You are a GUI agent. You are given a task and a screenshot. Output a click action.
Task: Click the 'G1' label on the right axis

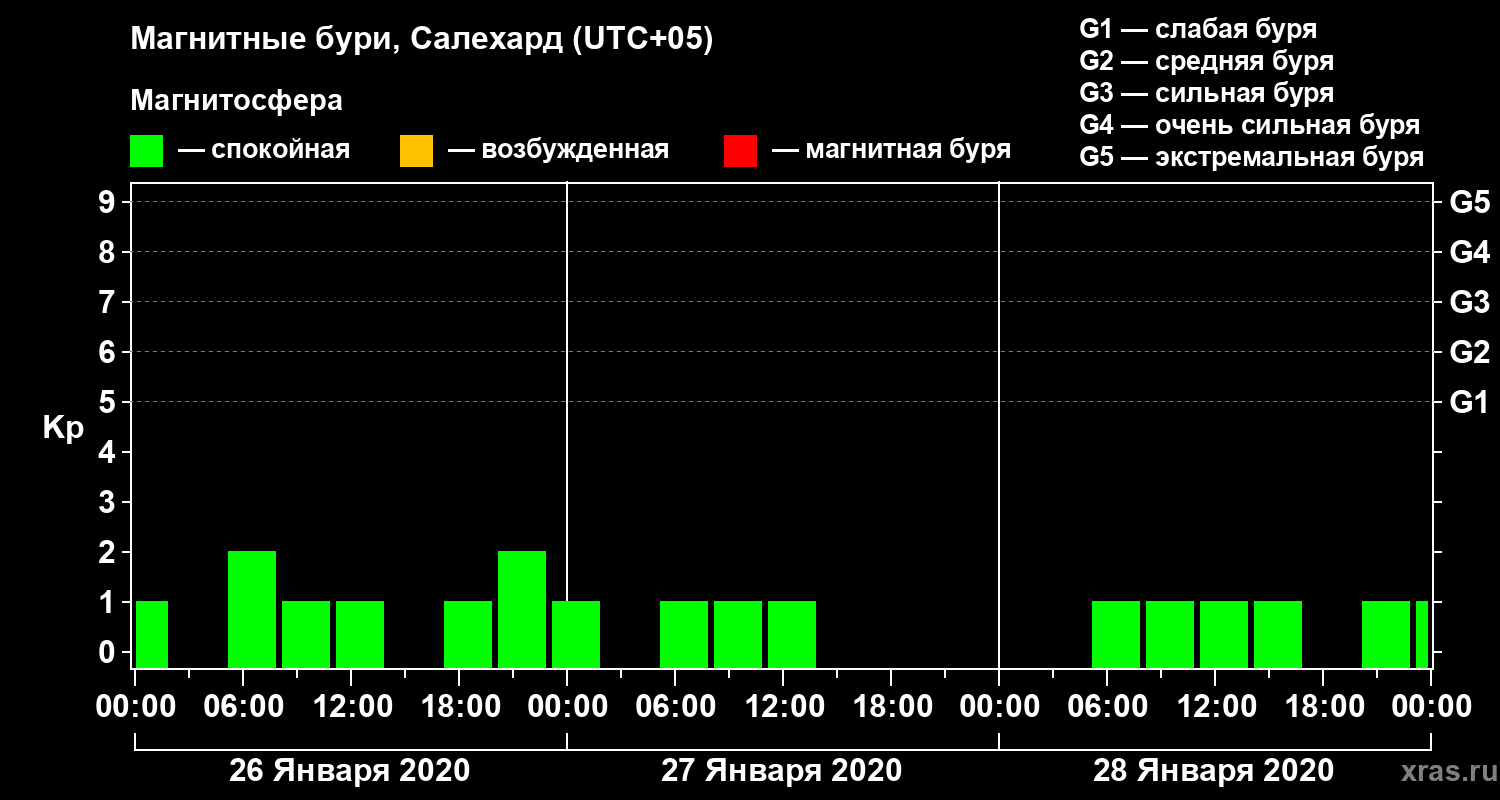click(x=1469, y=402)
